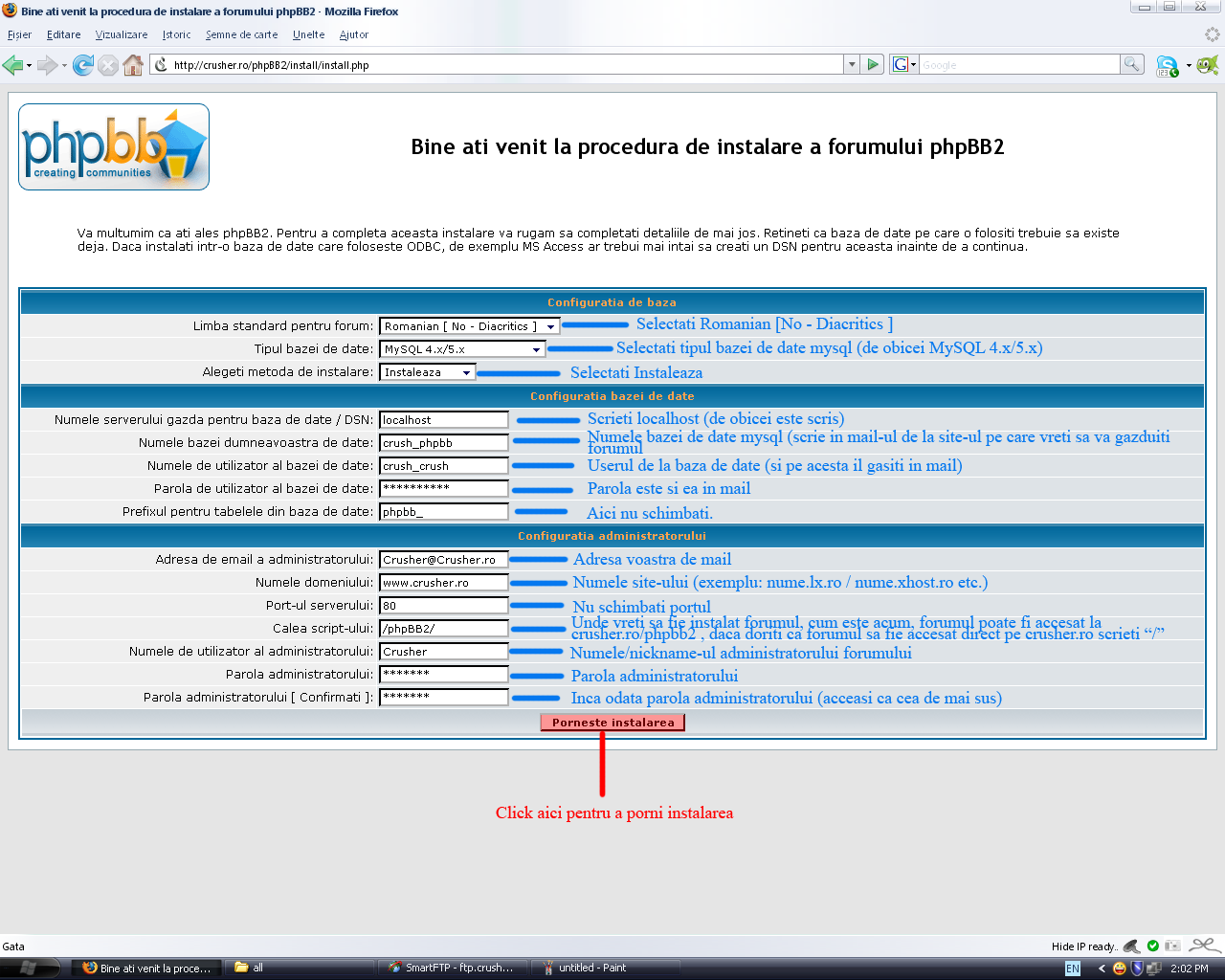Screen dimensions: 1225x980
Task: Click the Skype toolbar icon
Action: 1167,65
